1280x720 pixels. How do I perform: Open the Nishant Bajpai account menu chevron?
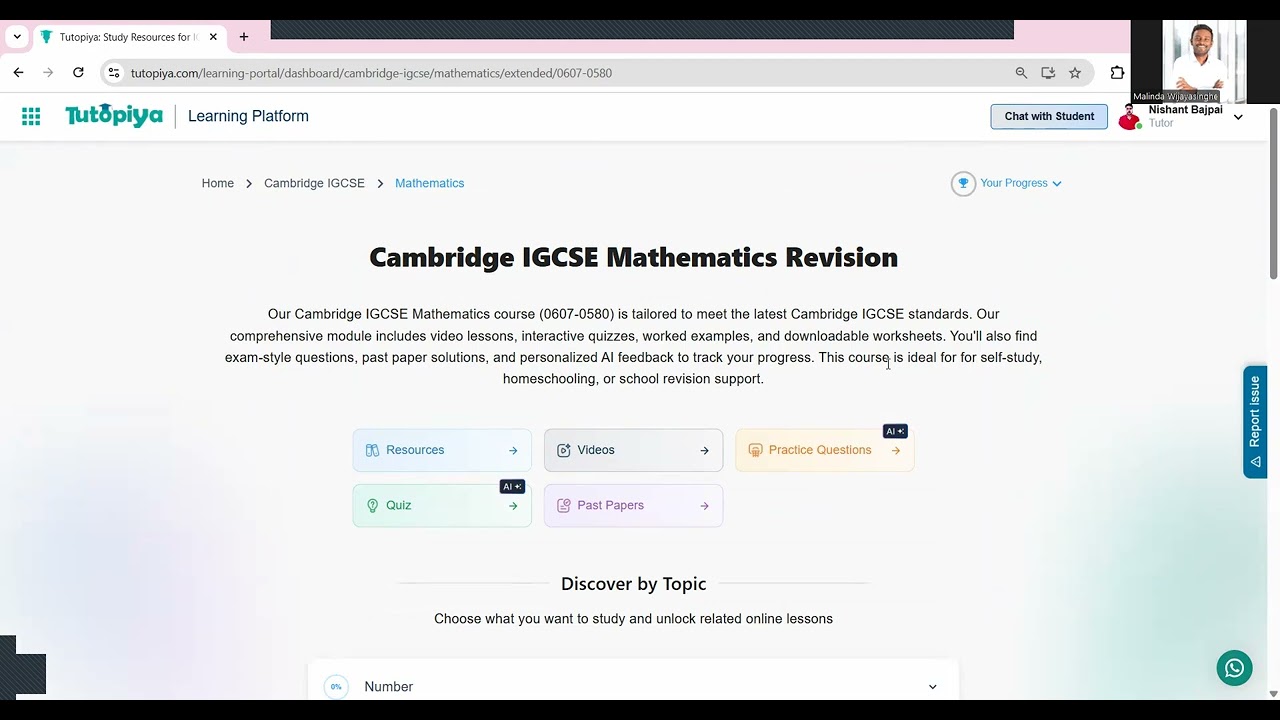(1238, 117)
